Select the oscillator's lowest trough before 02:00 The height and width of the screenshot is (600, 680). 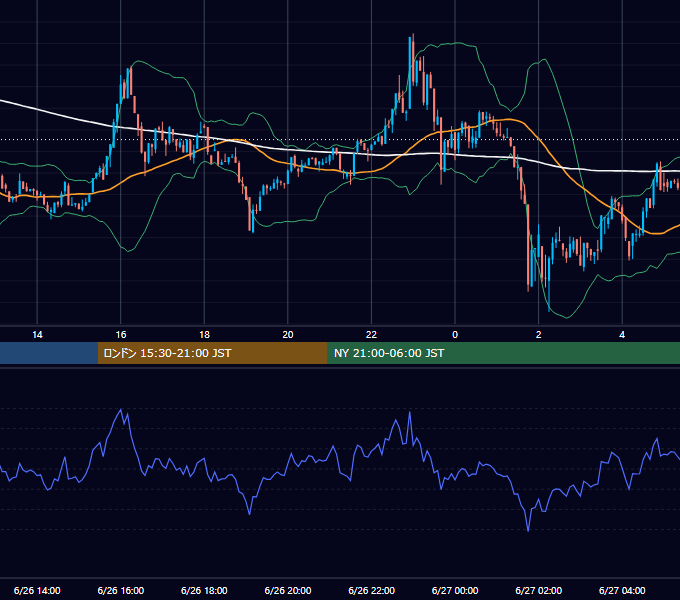click(528, 530)
